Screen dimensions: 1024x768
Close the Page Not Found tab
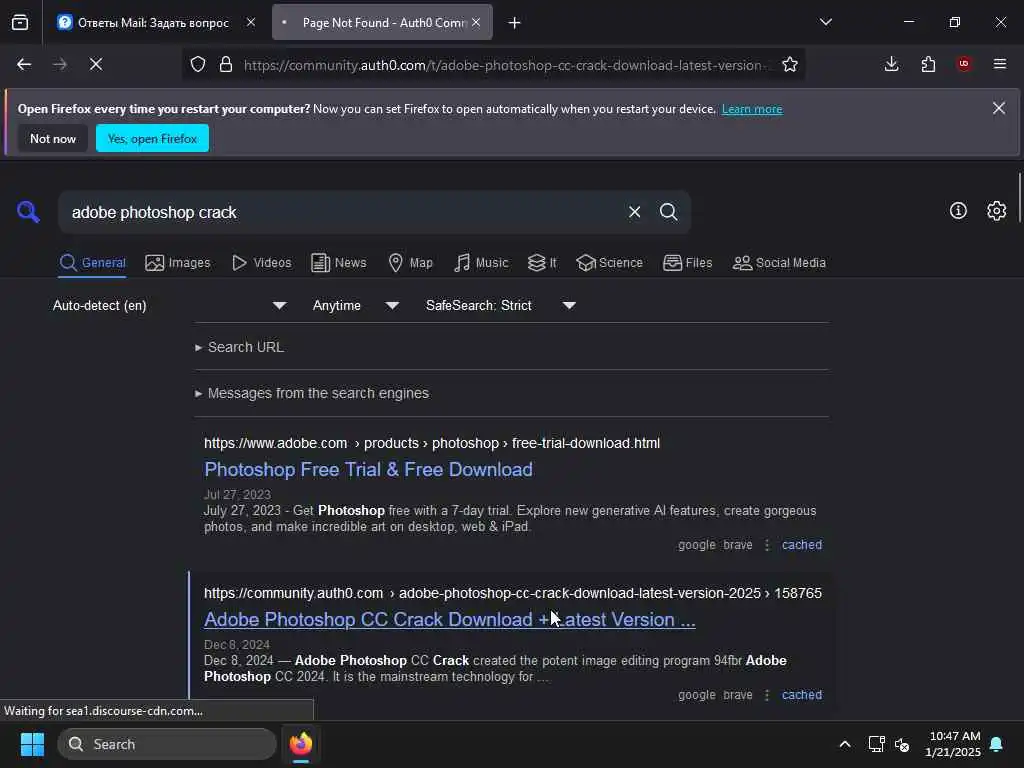point(476,22)
